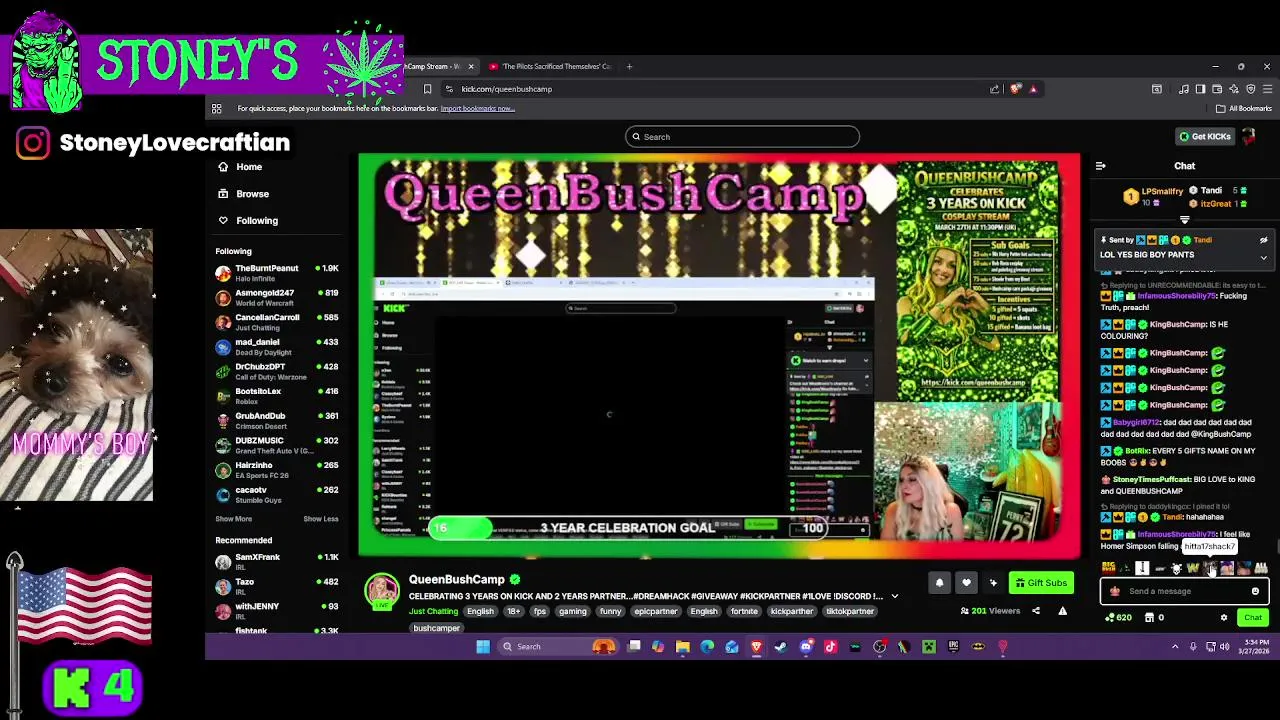Image resolution: width=1280 pixels, height=720 pixels.
Task: Open Asmongold247 channel in Following list
Action: coord(278,297)
